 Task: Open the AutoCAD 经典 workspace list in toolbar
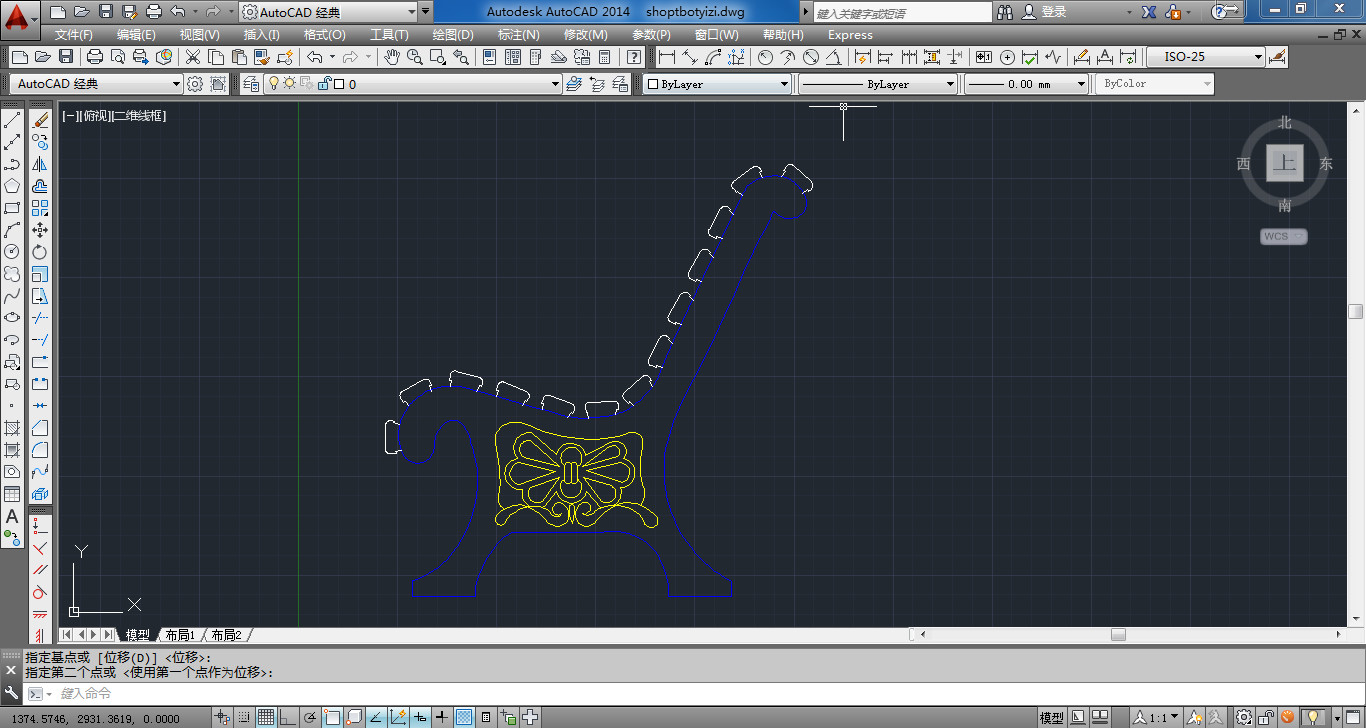click(x=96, y=84)
